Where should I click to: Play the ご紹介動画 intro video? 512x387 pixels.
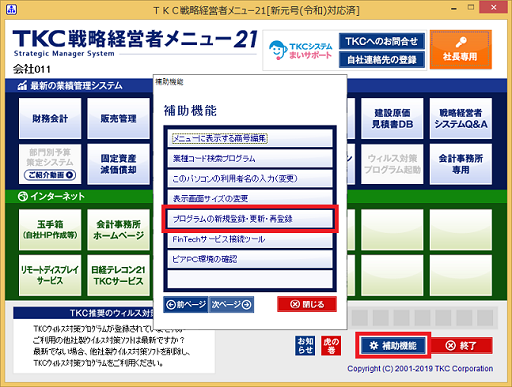[50, 175]
